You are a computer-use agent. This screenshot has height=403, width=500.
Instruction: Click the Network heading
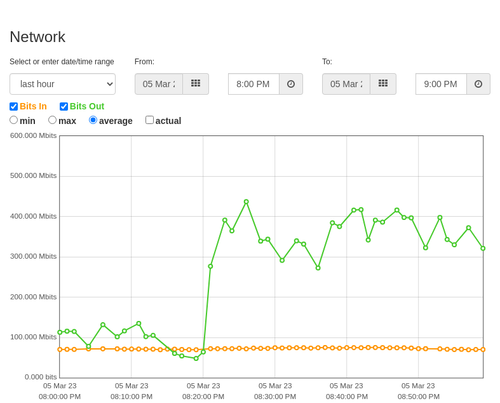[37, 37]
